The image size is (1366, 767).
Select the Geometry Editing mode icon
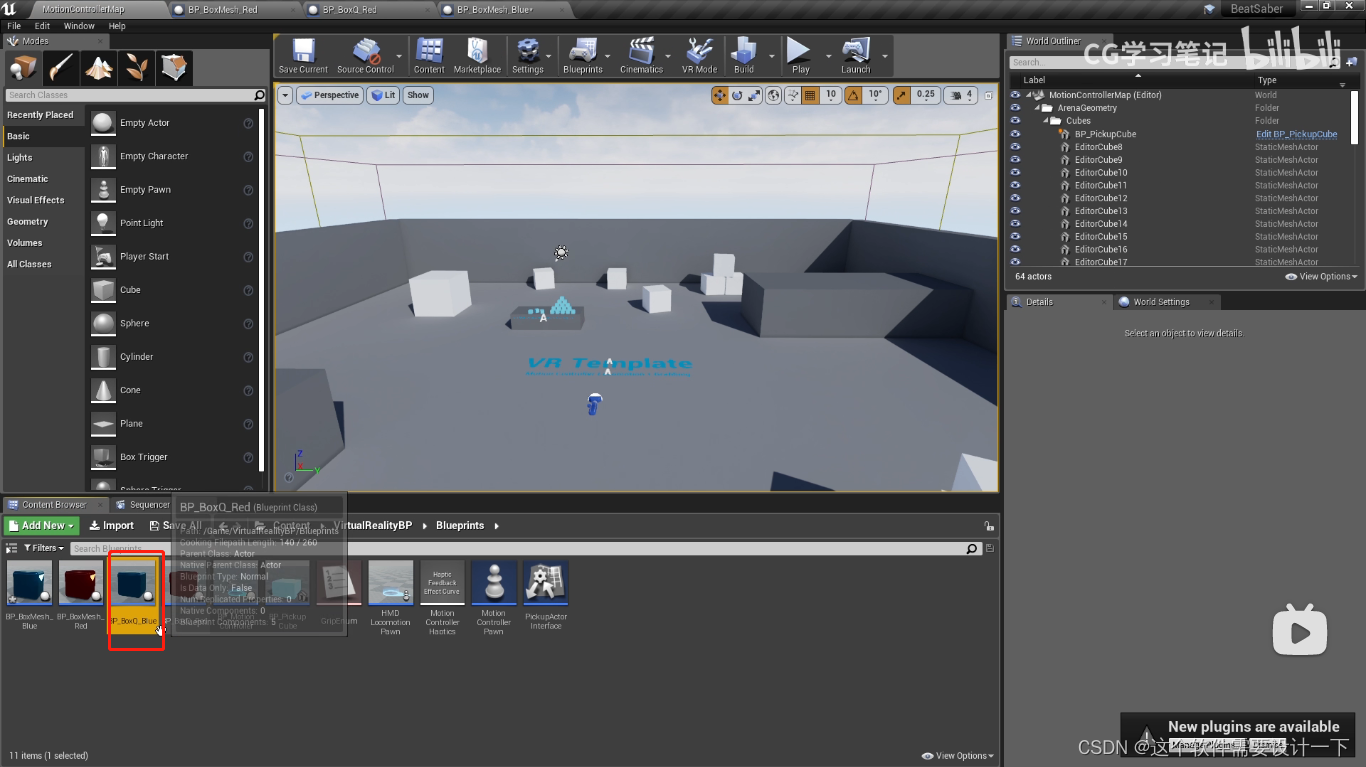point(174,67)
